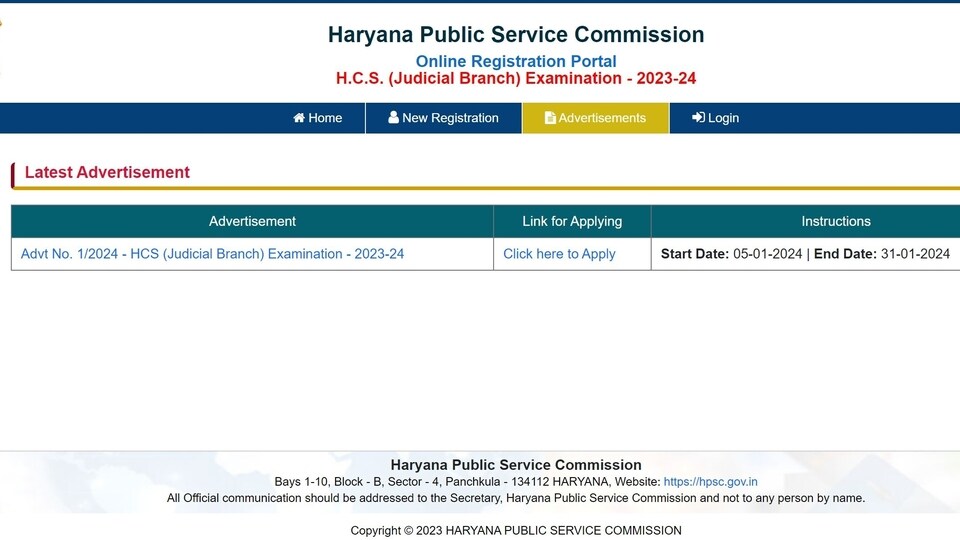
Task: Open the Login page from the navbar
Action: pyautogui.click(x=715, y=118)
